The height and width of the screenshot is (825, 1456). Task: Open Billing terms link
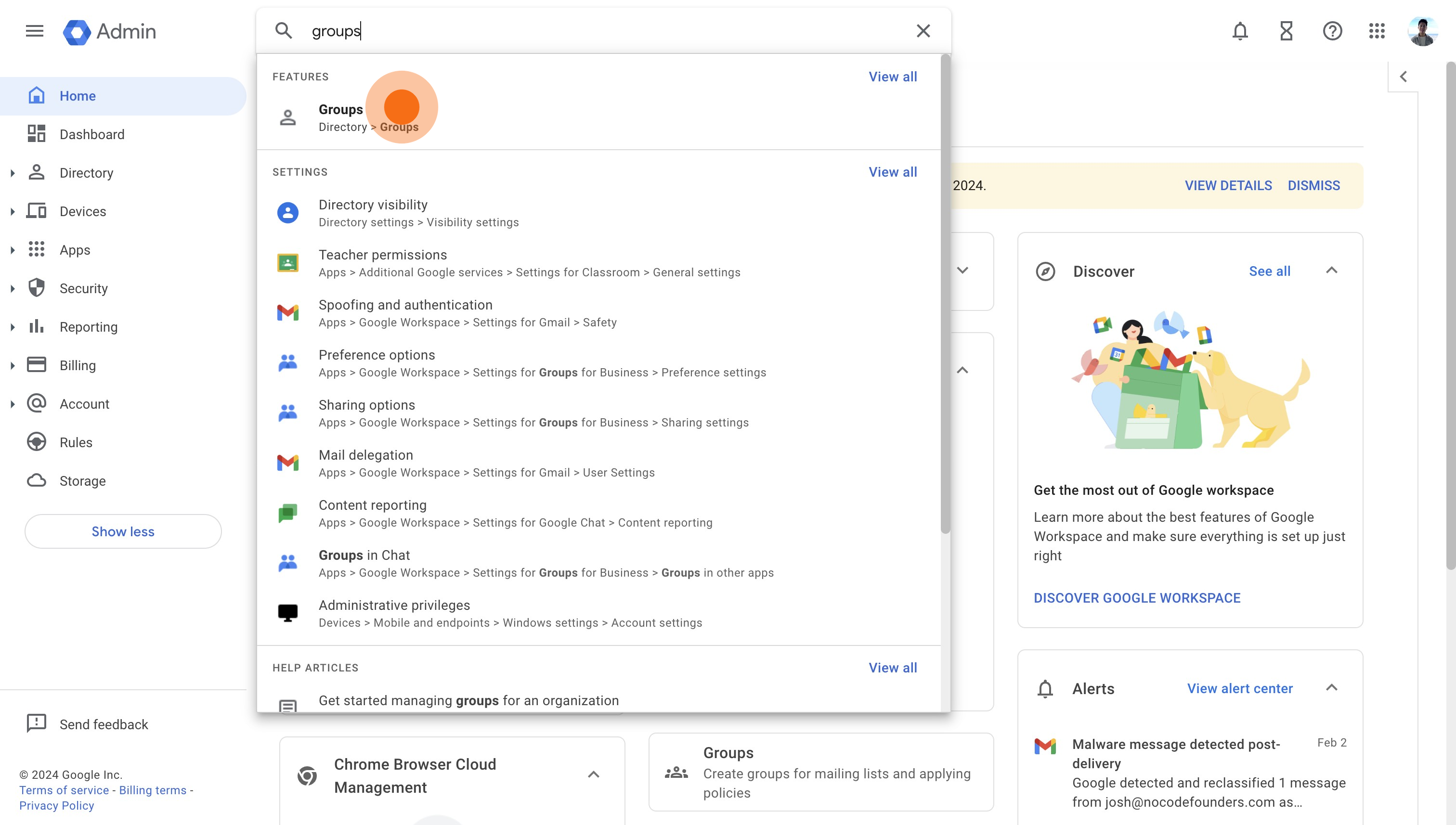click(x=153, y=789)
